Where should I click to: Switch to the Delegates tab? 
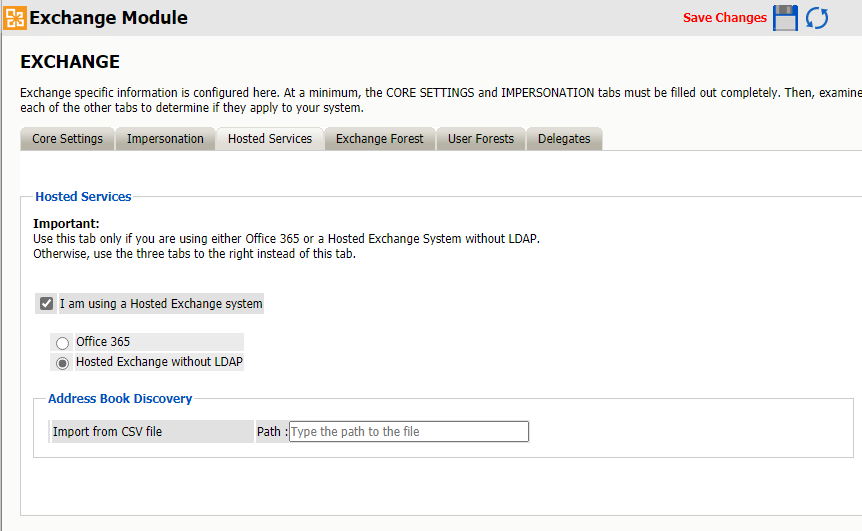click(x=564, y=139)
